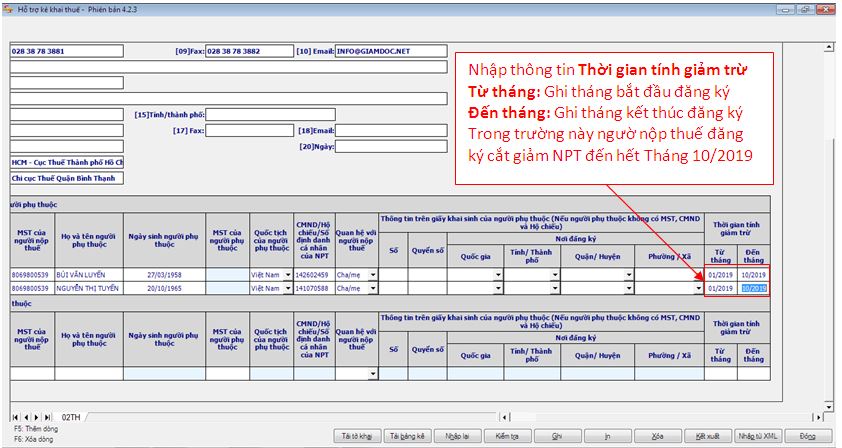Open Quan hệ dropdown for NGUYỄN THỊ TUYẾN
The height and width of the screenshot is (448, 842).
(x=373, y=288)
